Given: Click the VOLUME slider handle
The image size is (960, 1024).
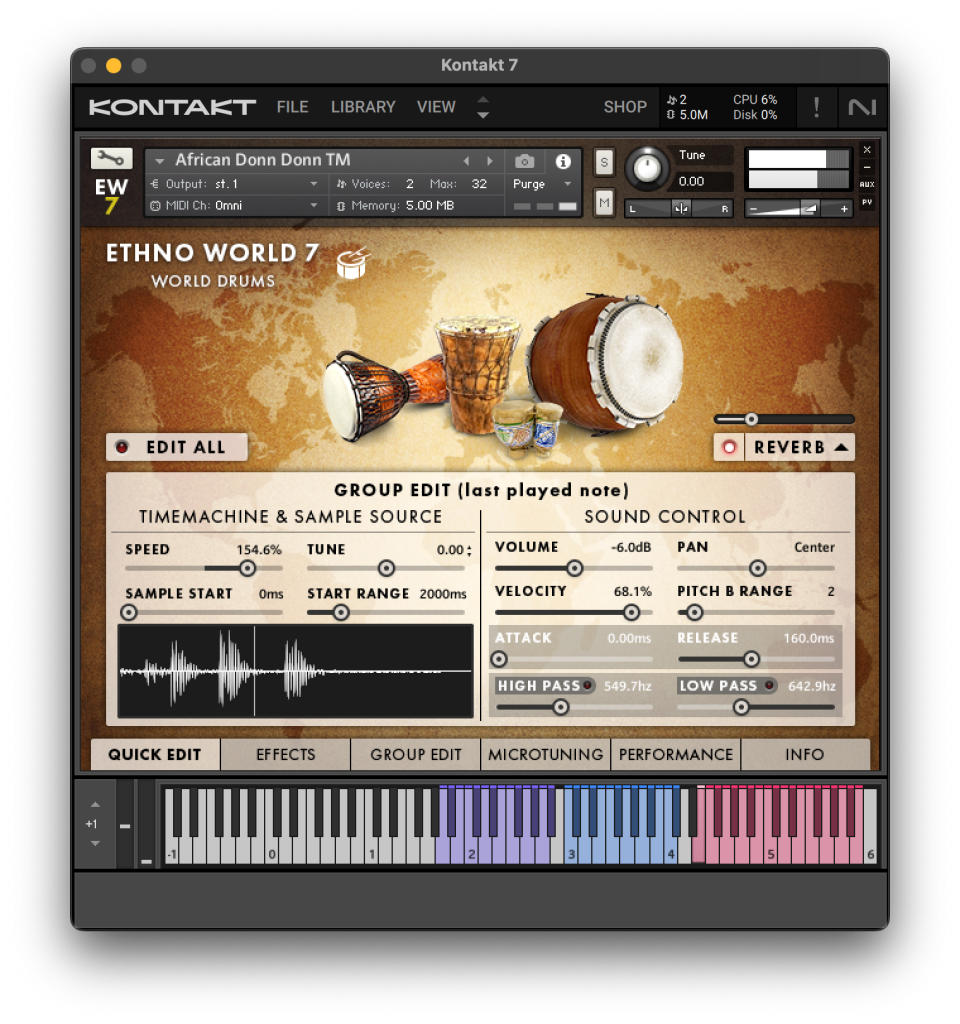Looking at the screenshot, I should pyautogui.click(x=574, y=568).
